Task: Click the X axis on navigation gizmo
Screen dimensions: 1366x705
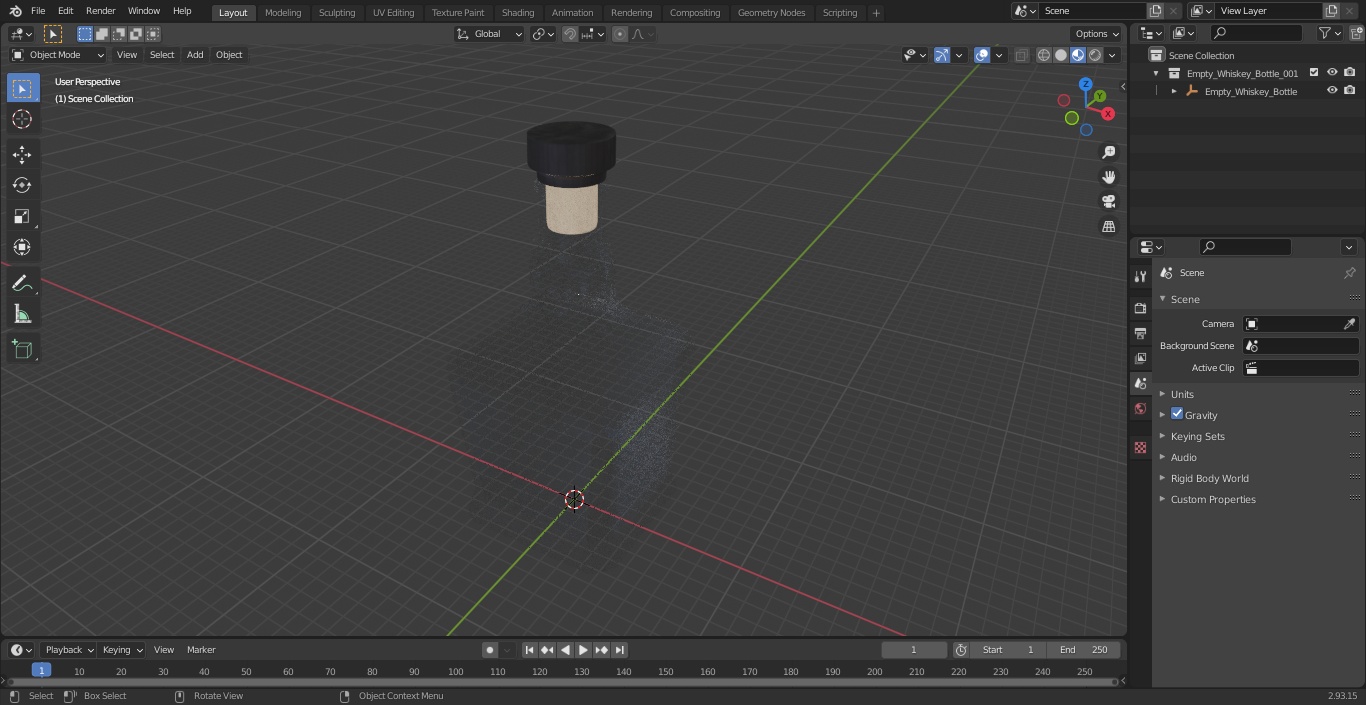Action: click(x=1108, y=114)
